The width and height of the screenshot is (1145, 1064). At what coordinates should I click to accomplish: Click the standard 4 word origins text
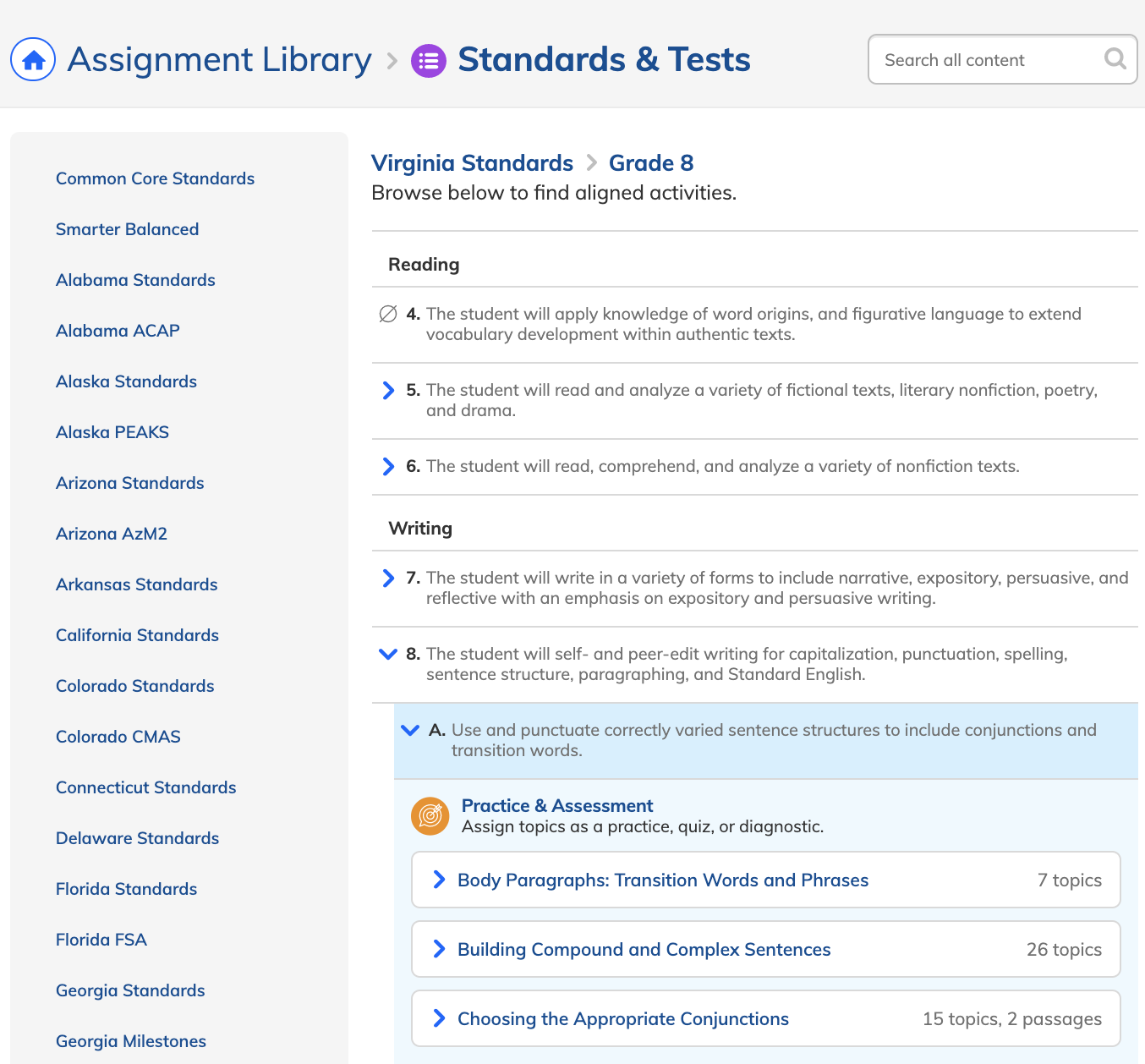pyautogui.click(x=753, y=324)
